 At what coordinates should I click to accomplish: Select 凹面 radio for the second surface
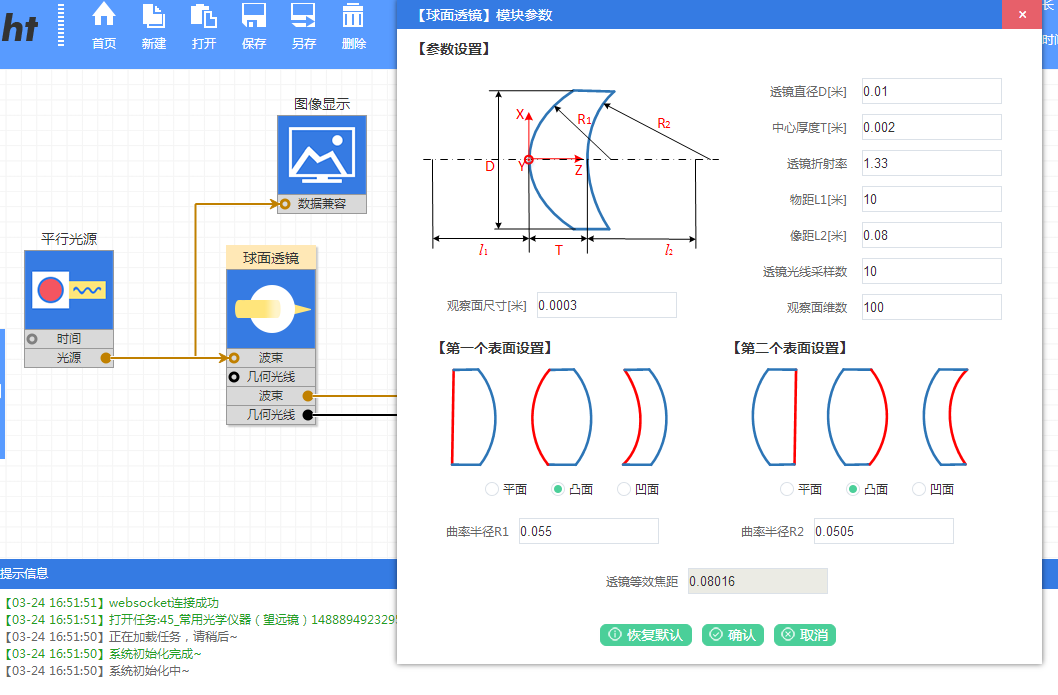pyautogui.click(x=919, y=489)
